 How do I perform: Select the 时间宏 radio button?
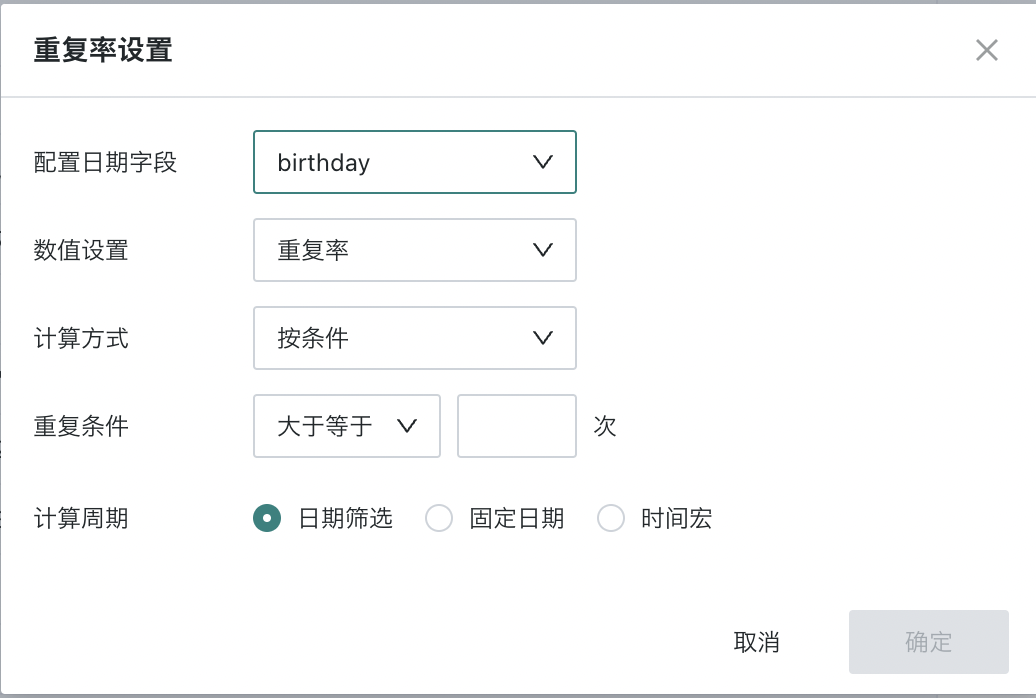(610, 518)
